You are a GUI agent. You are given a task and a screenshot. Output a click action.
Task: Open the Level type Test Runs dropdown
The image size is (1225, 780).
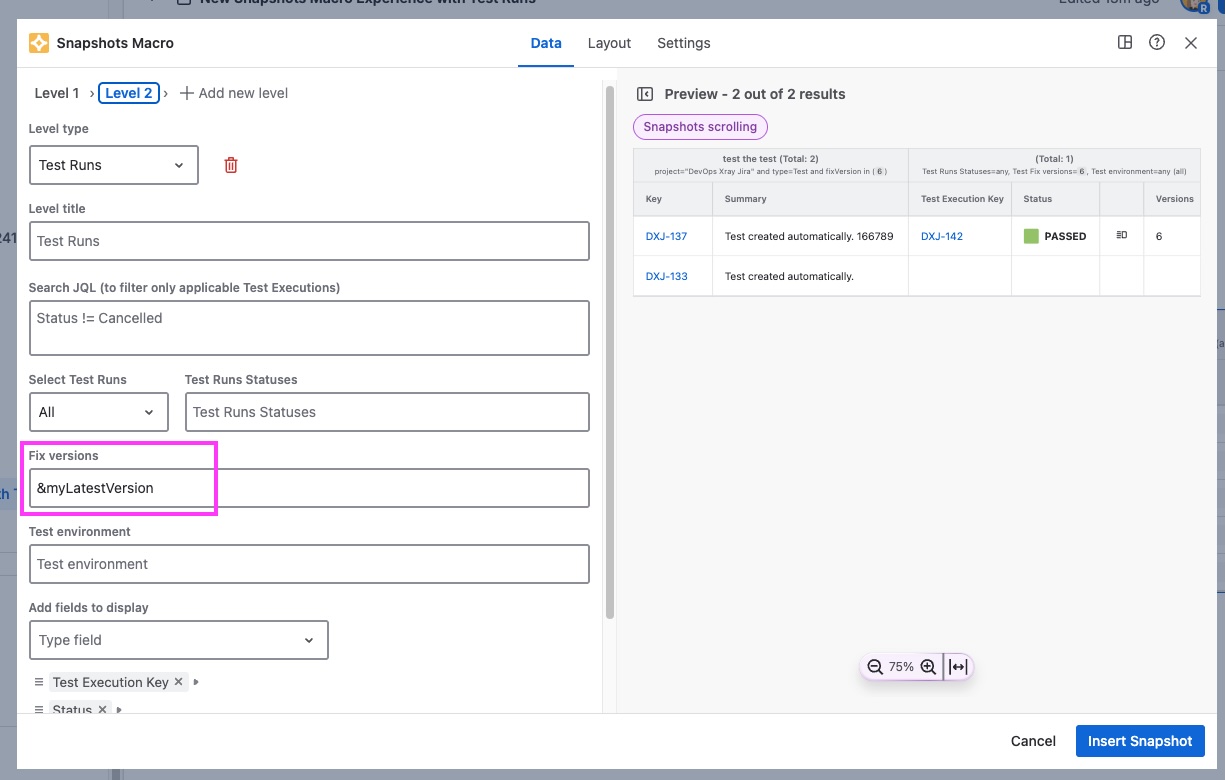coord(113,165)
